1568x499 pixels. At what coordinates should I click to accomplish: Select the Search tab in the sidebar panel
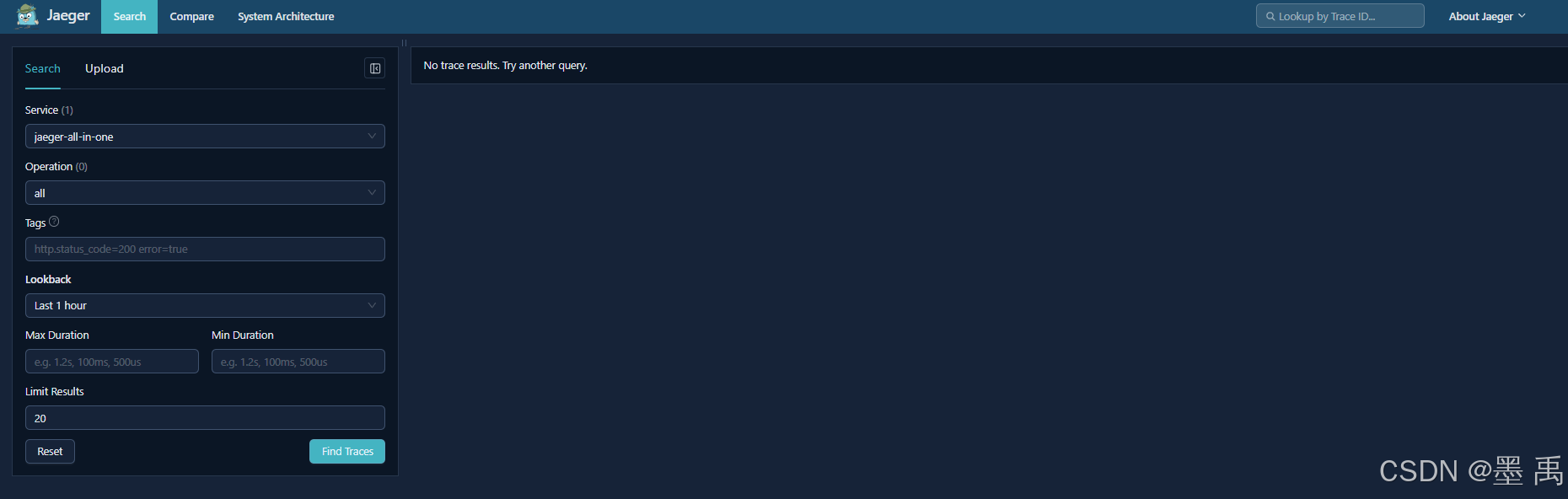pyautogui.click(x=43, y=68)
